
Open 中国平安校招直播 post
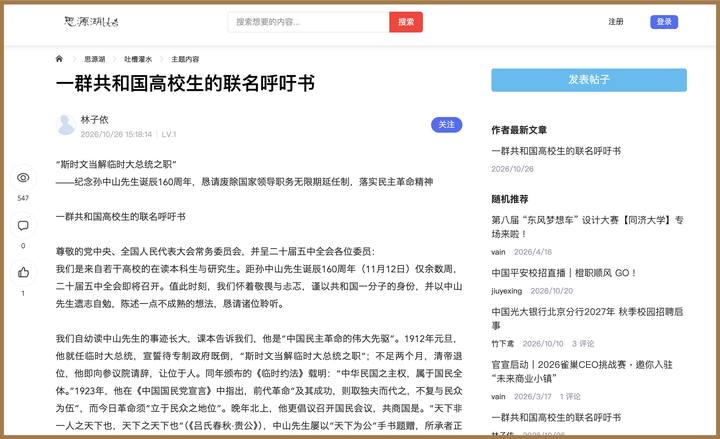click(564, 273)
